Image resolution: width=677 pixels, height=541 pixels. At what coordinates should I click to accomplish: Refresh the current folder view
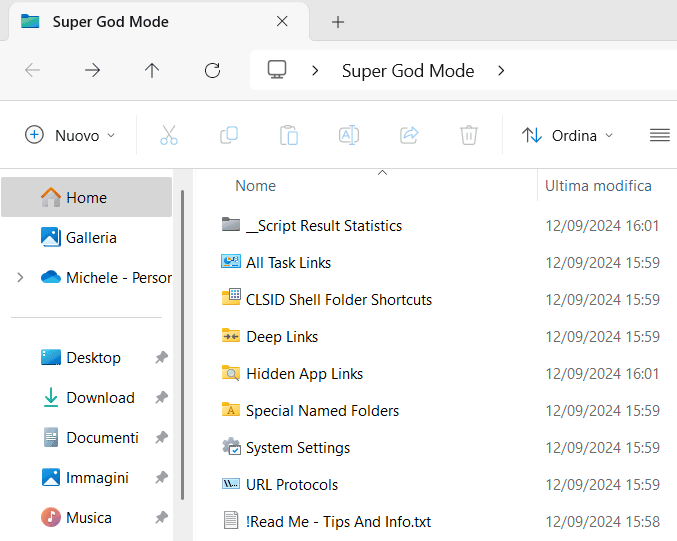tap(212, 70)
